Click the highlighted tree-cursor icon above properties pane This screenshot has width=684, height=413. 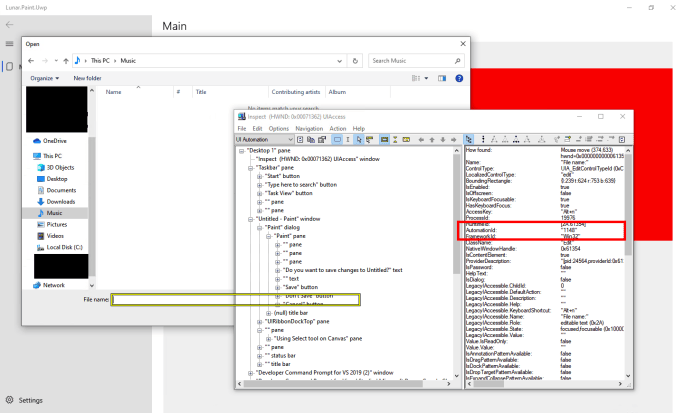[x=469, y=140]
